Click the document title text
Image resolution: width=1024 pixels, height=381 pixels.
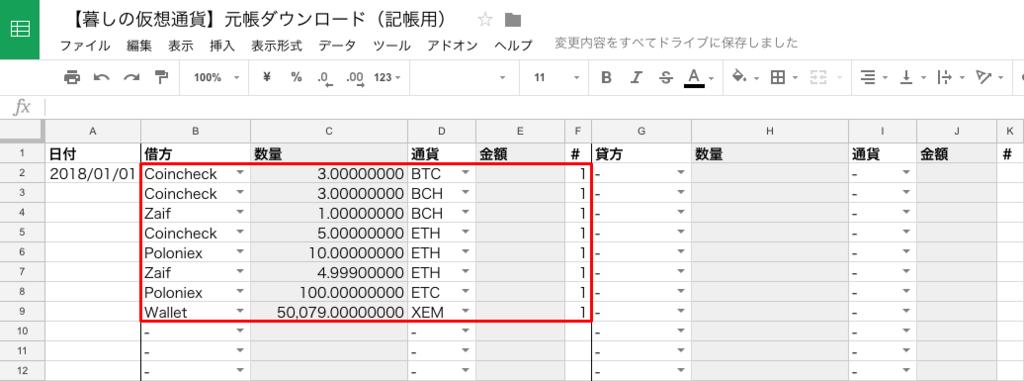click(259, 20)
